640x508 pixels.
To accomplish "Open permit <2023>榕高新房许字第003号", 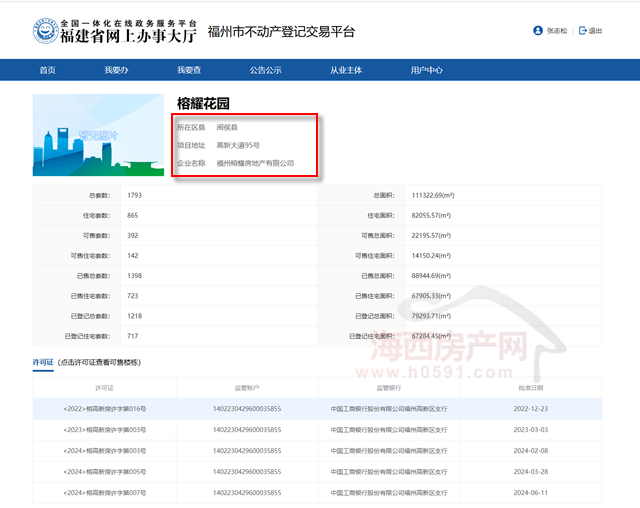I will [x=104, y=429].
